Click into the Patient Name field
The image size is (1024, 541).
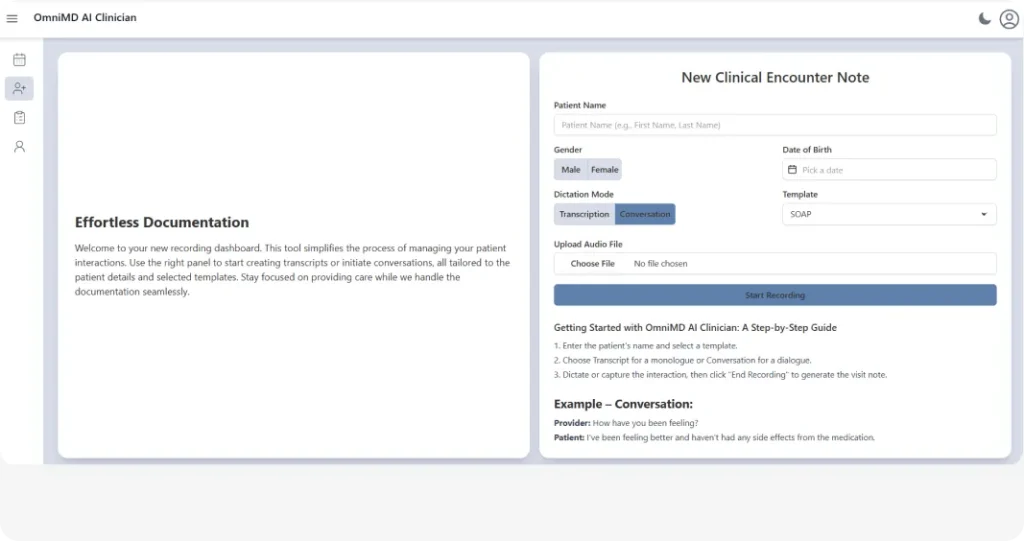[x=775, y=125]
